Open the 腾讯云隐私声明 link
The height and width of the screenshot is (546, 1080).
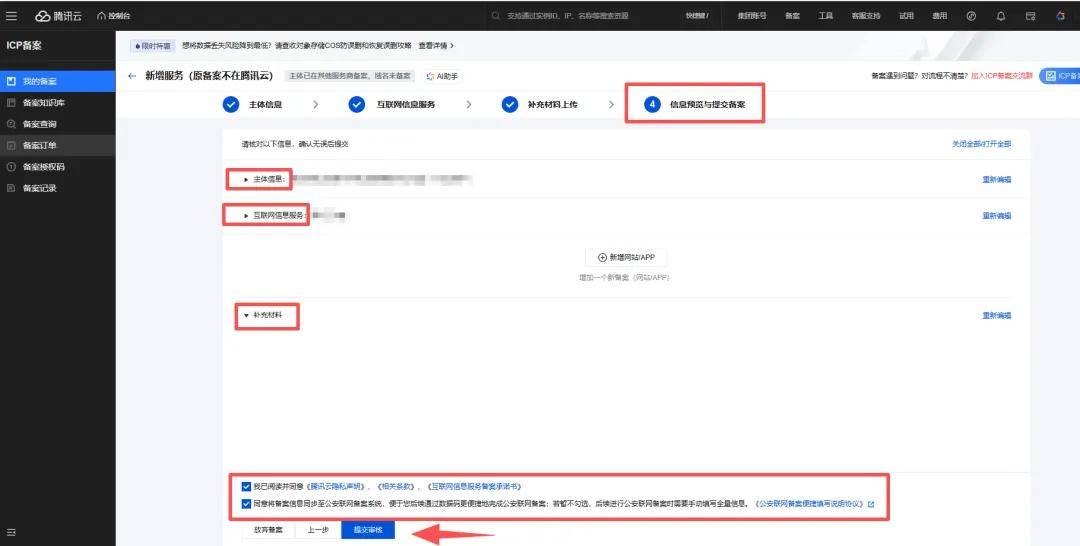335,487
